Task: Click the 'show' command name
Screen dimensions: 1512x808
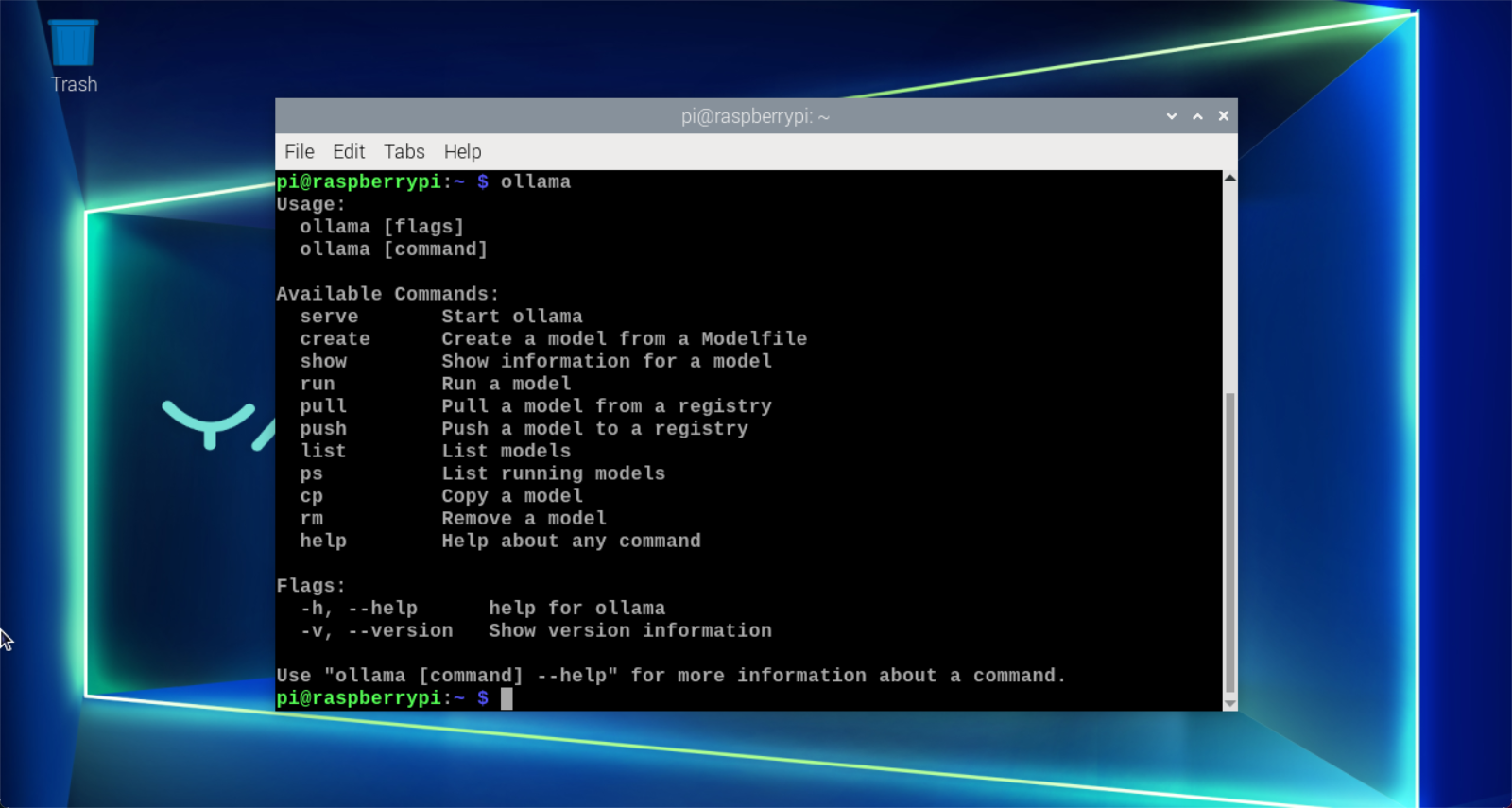Action: coord(323,362)
